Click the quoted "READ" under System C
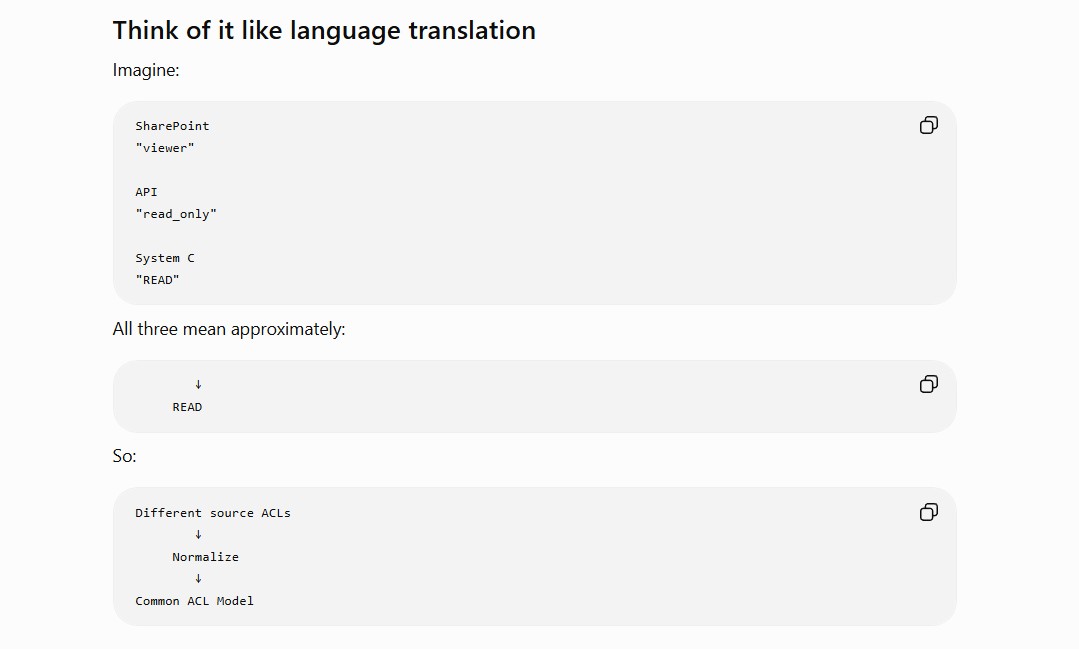1079x649 pixels. (x=158, y=280)
